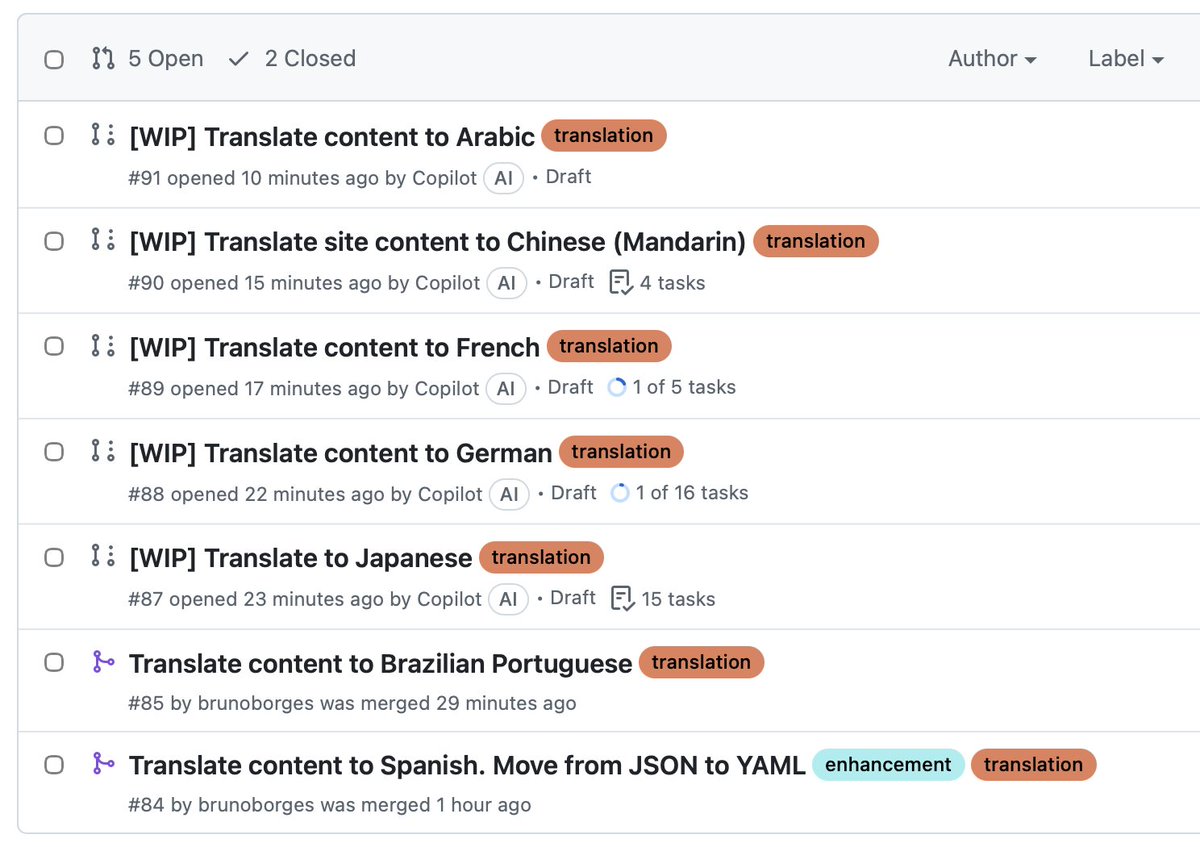1200x847 pixels.
Task: Click the AI badge on PR #88
Action: pyautogui.click(x=509, y=494)
